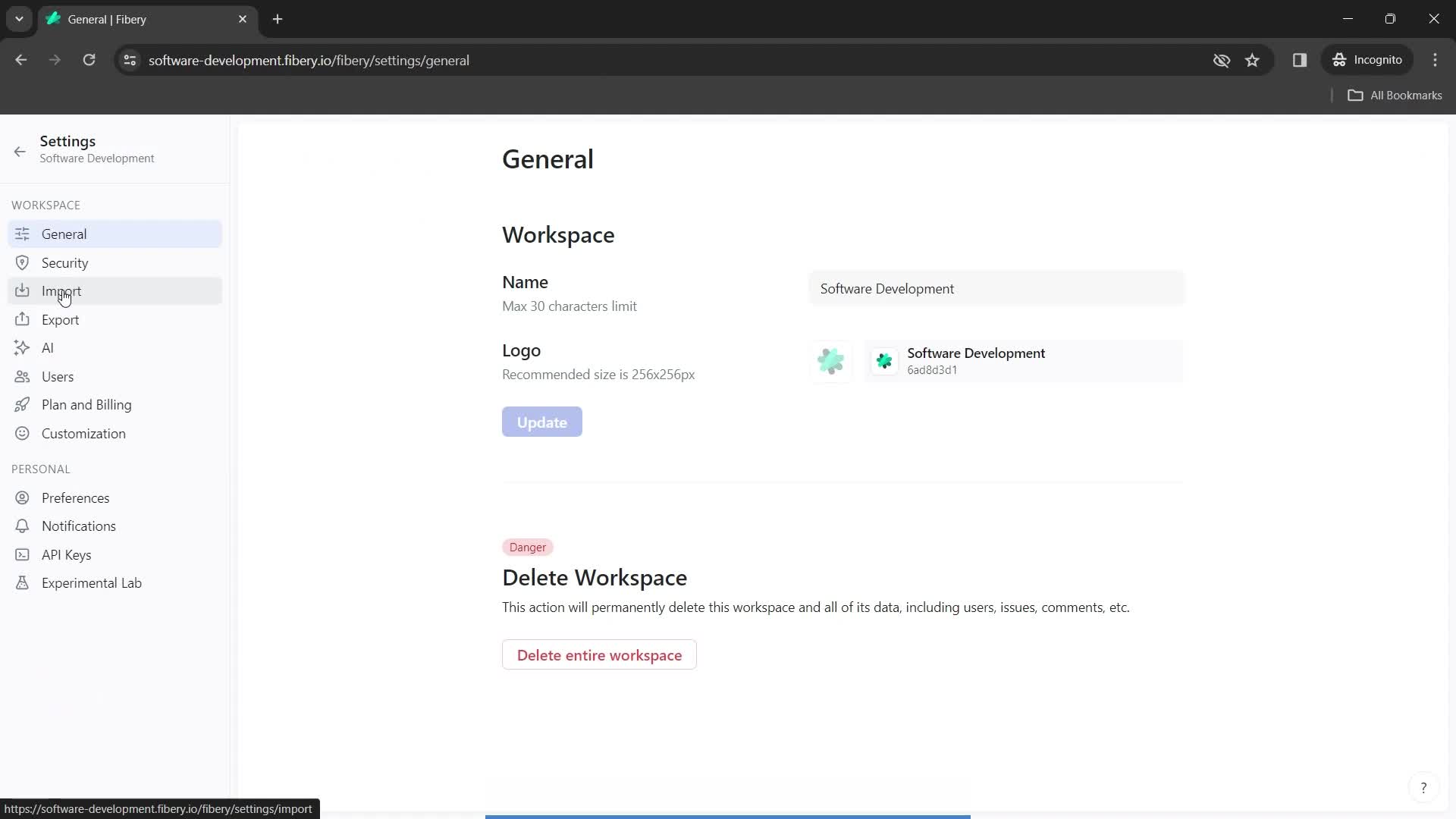This screenshot has width=1456, height=819.
Task: Open the tab search dropdown arrow
Action: 19,19
